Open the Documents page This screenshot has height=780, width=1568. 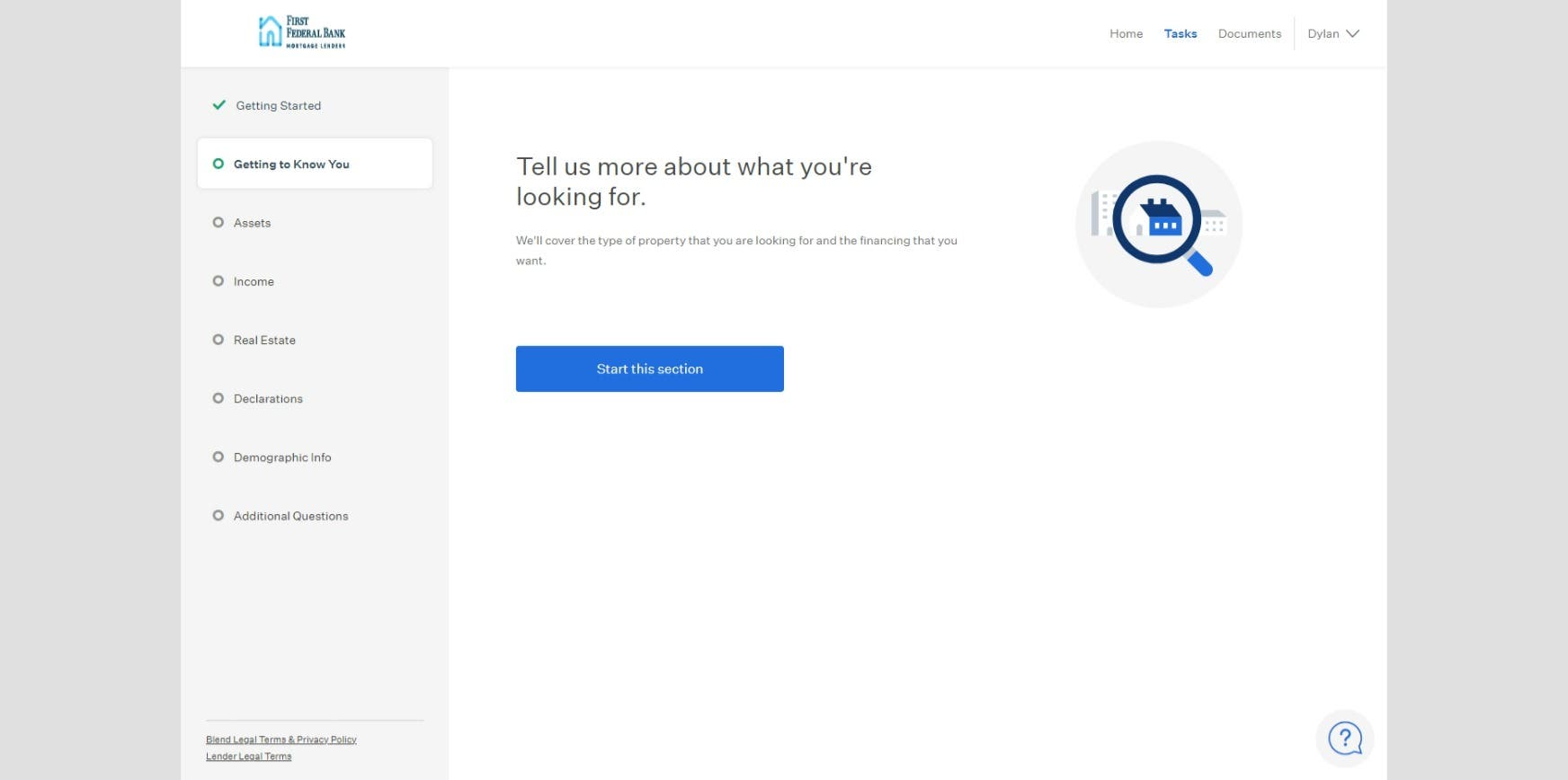click(1249, 34)
